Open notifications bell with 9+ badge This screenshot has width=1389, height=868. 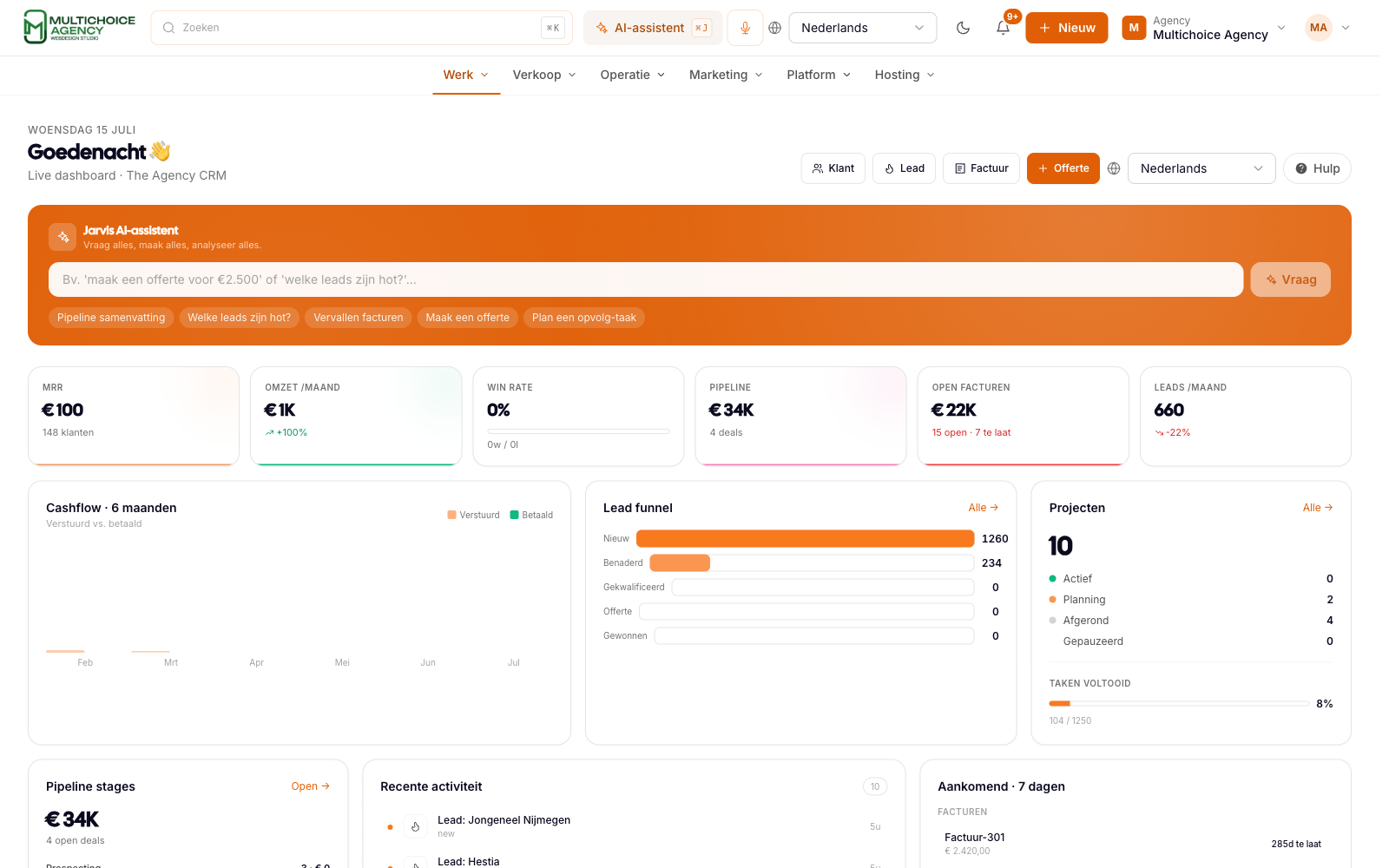click(1003, 28)
